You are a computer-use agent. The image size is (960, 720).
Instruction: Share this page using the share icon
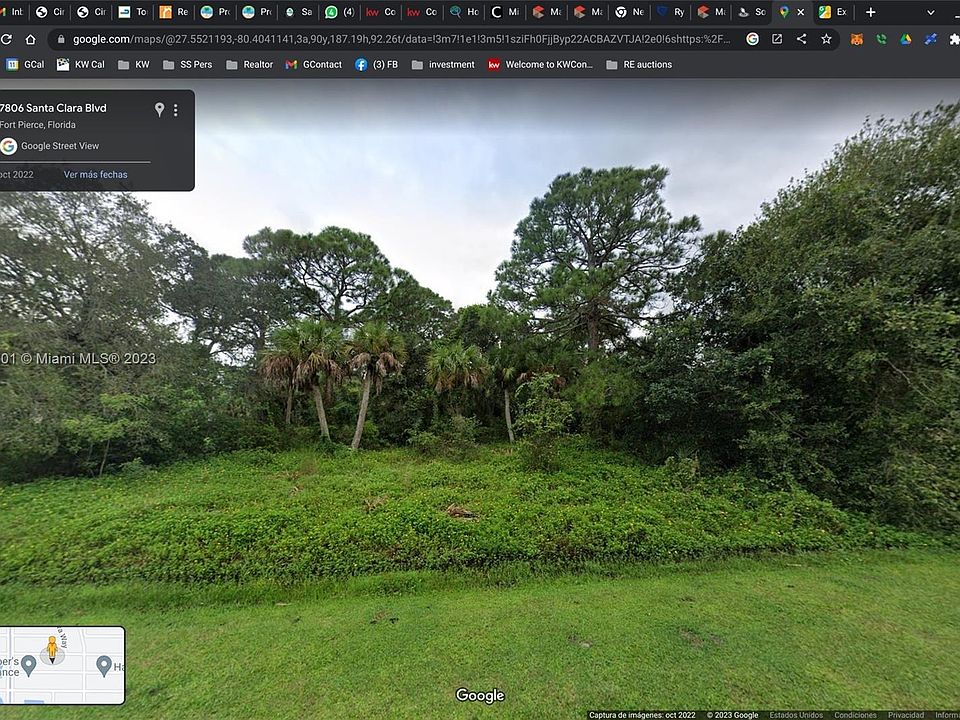pyautogui.click(x=801, y=39)
